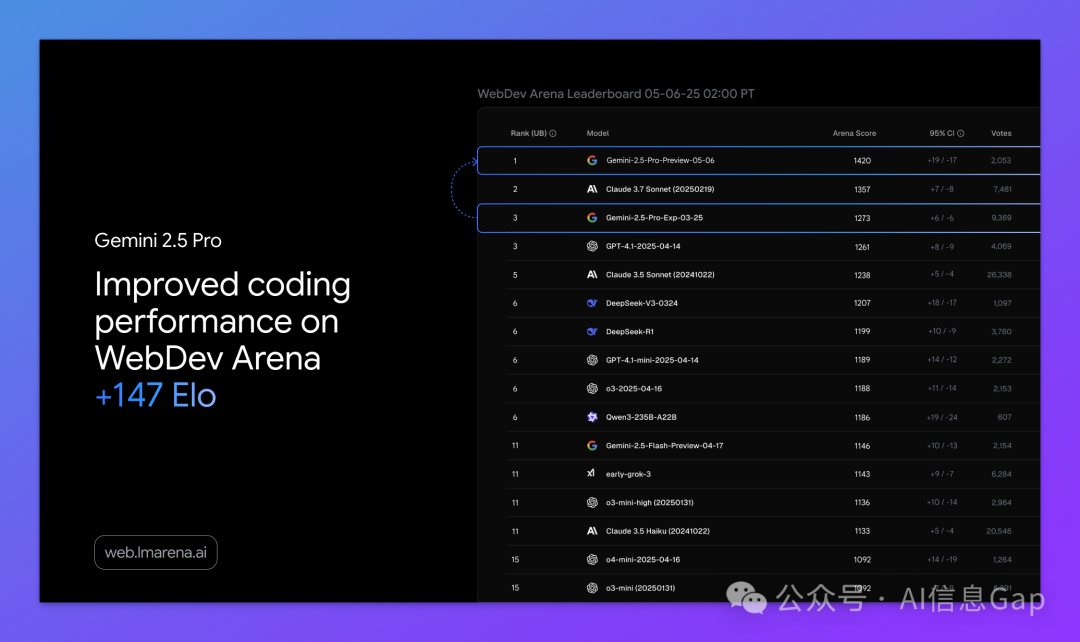Click the Anthropic icon beside Claude 3.7 Sonnet

click(x=592, y=189)
